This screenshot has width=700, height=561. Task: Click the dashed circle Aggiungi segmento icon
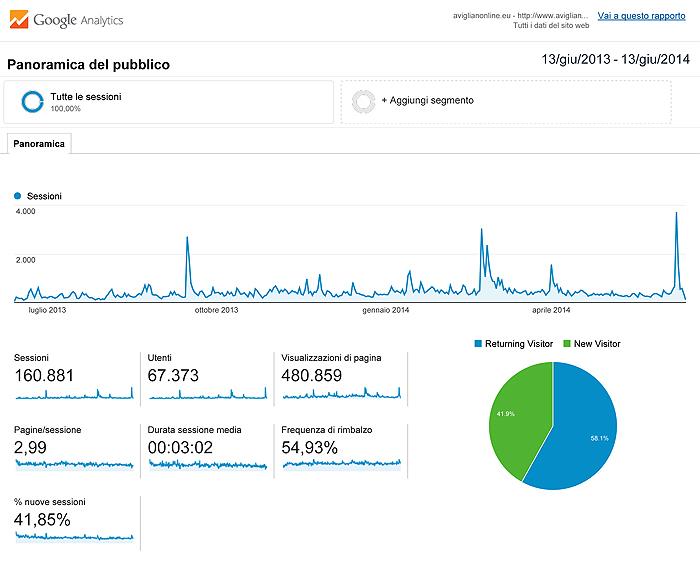point(364,101)
